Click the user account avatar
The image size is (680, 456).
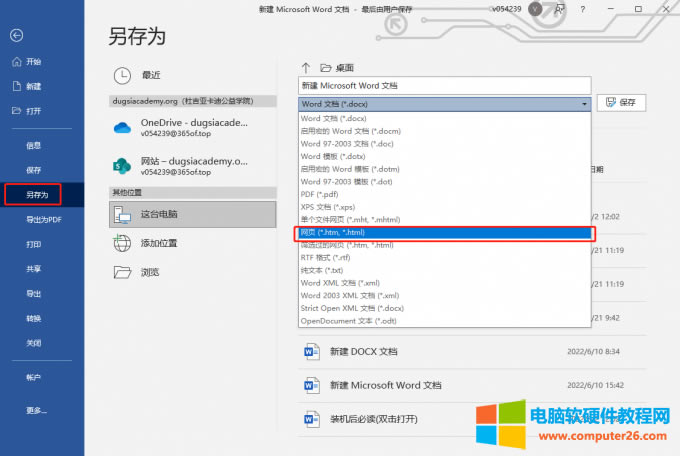pos(535,9)
